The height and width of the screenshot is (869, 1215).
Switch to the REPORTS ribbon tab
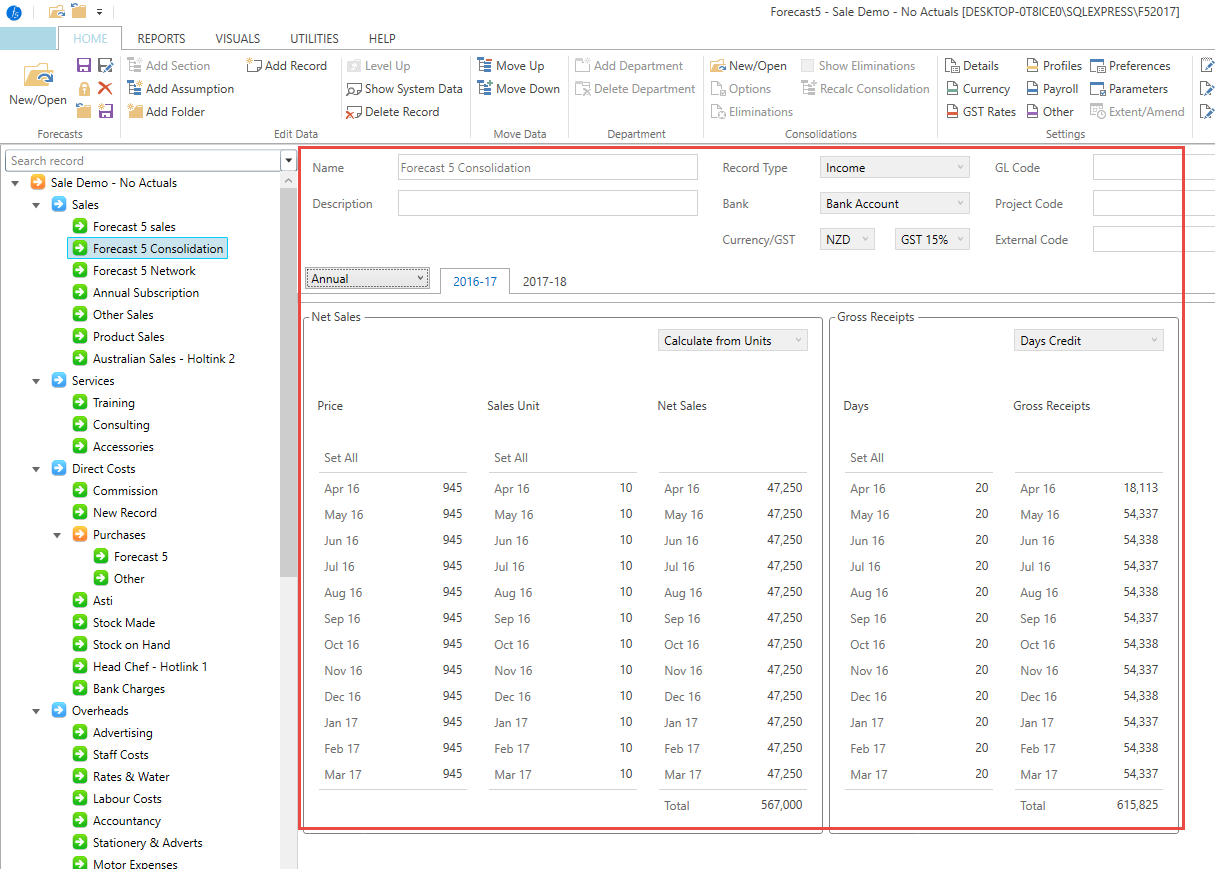161,39
